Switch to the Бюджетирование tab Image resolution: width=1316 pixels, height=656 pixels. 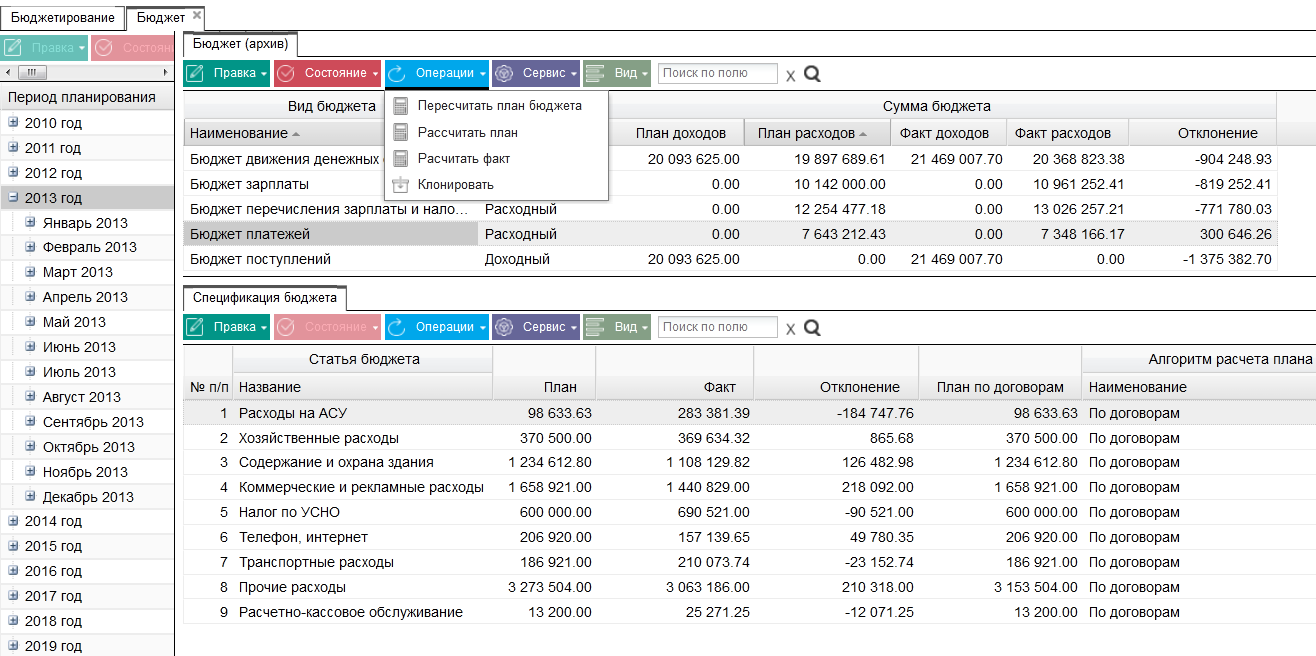coord(62,17)
